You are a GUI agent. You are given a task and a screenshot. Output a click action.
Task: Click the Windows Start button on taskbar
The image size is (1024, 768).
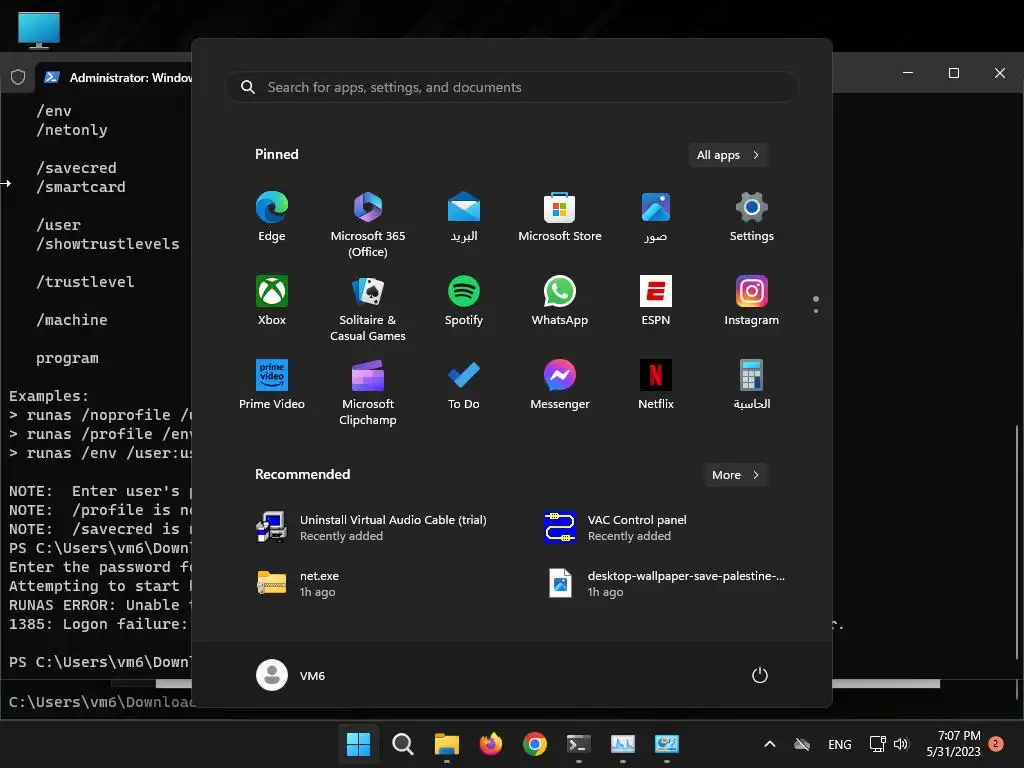click(x=358, y=744)
